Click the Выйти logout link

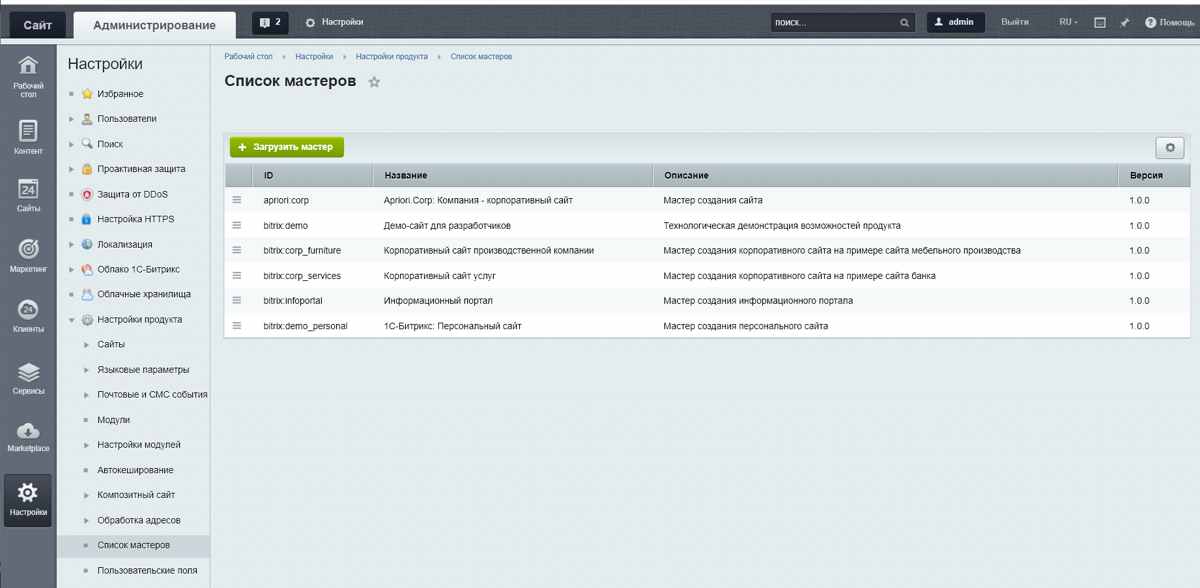[x=1015, y=22]
